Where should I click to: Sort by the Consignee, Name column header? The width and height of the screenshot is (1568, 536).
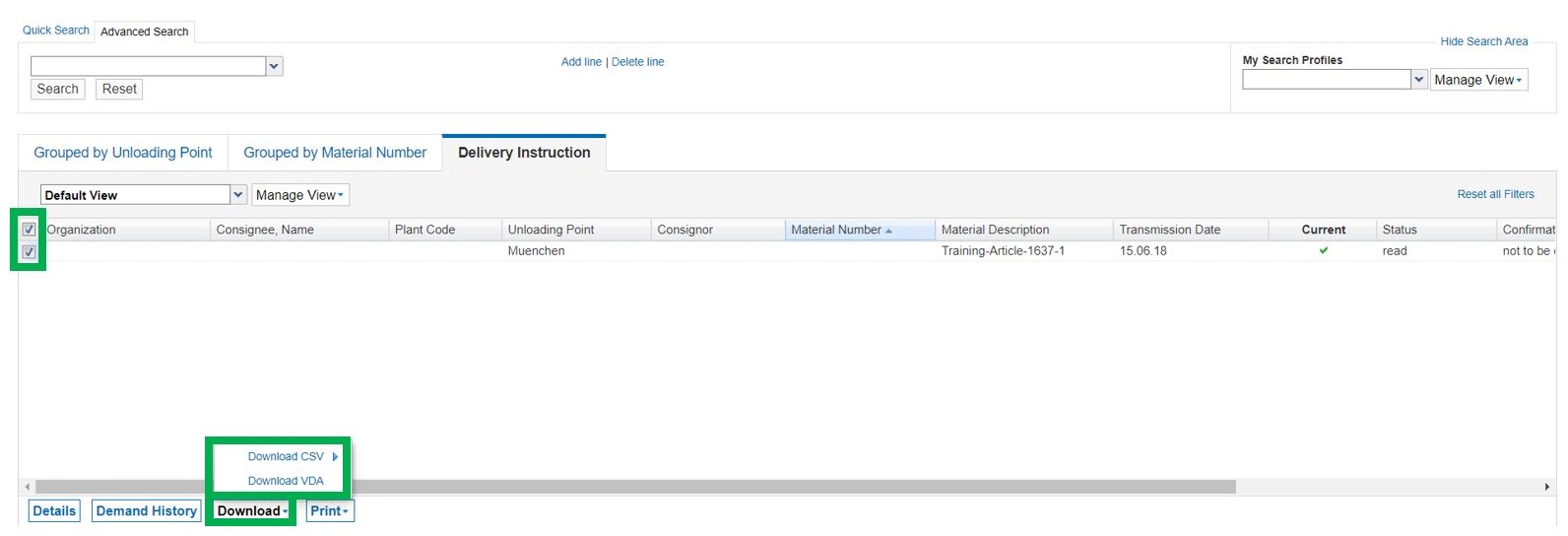pyautogui.click(x=299, y=230)
